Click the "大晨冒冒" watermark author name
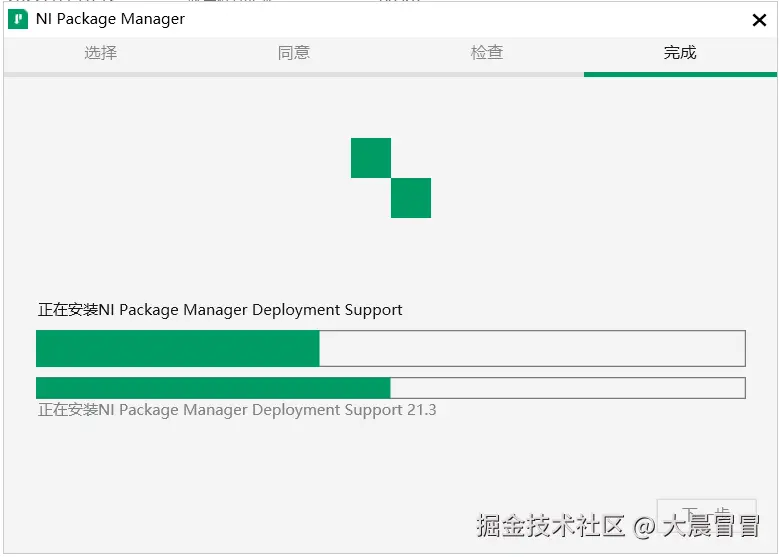Screen dimensions: 779x557 tap(711, 525)
